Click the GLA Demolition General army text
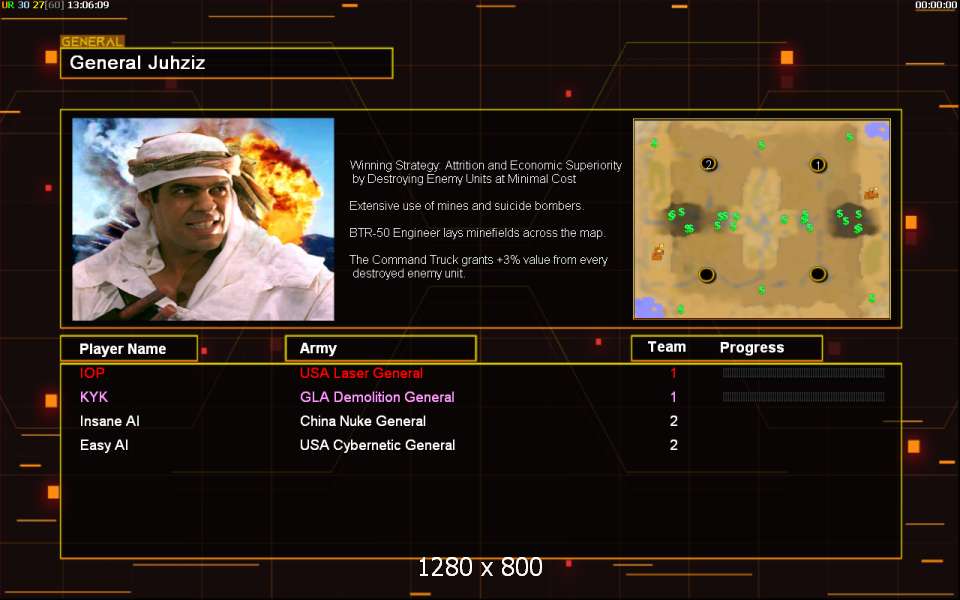The image size is (960, 600). (377, 397)
